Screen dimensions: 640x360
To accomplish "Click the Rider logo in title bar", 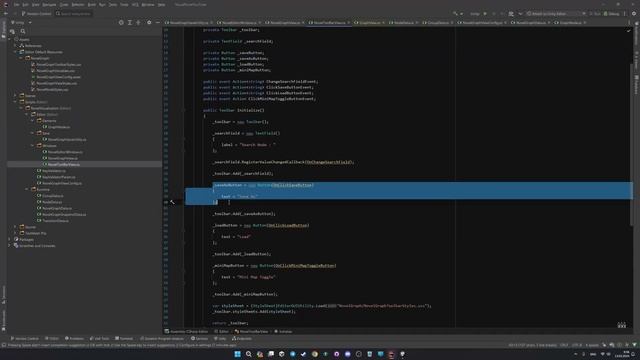I will pos(5,4).
